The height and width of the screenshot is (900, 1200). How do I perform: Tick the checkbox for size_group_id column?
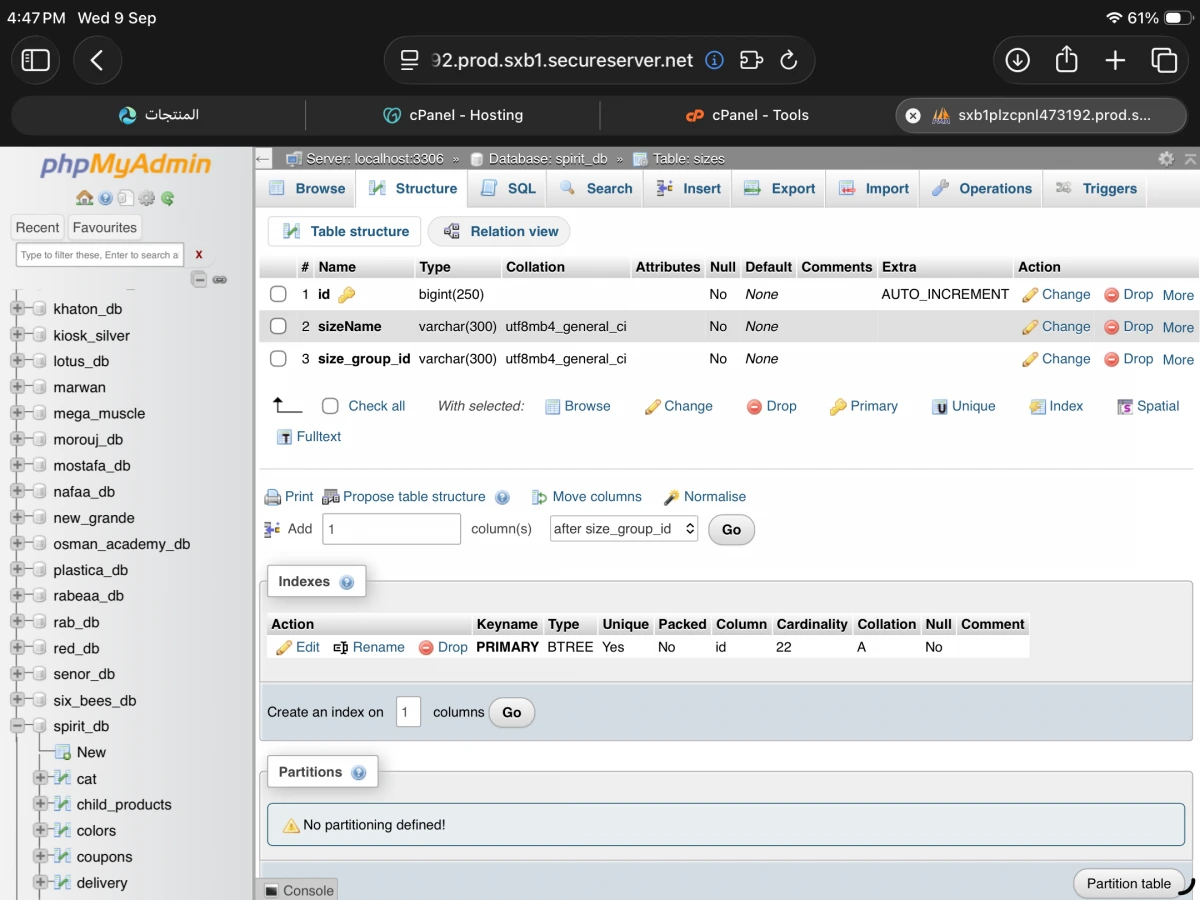pyautogui.click(x=279, y=359)
